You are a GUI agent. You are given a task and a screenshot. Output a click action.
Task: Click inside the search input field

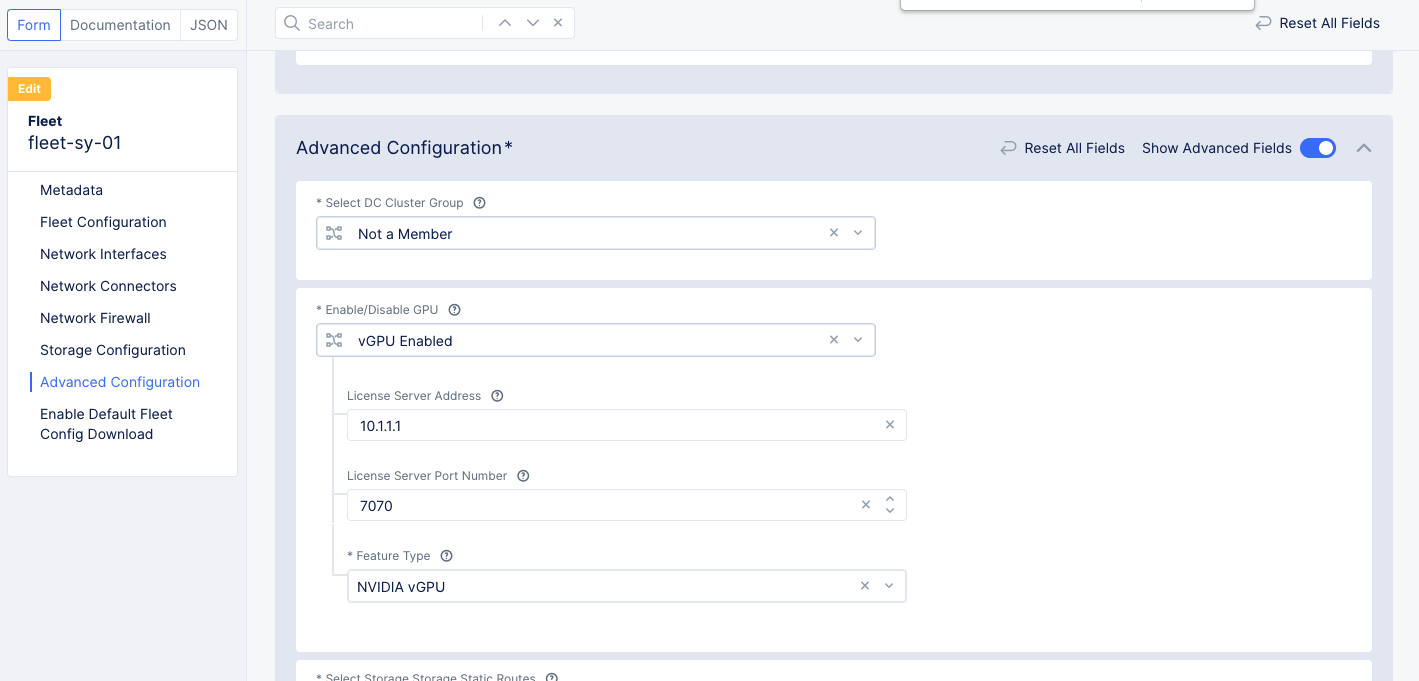coord(390,22)
